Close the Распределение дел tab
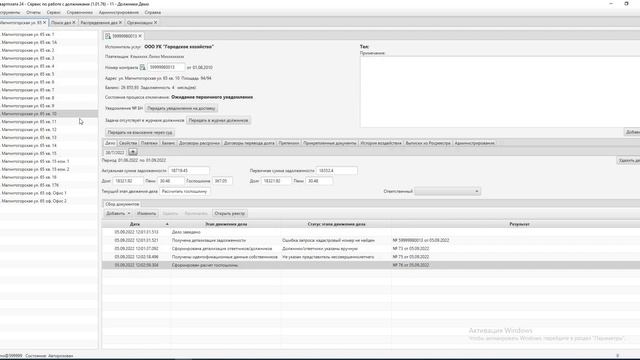Viewport: 640px width, 360px height. (120, 22)
